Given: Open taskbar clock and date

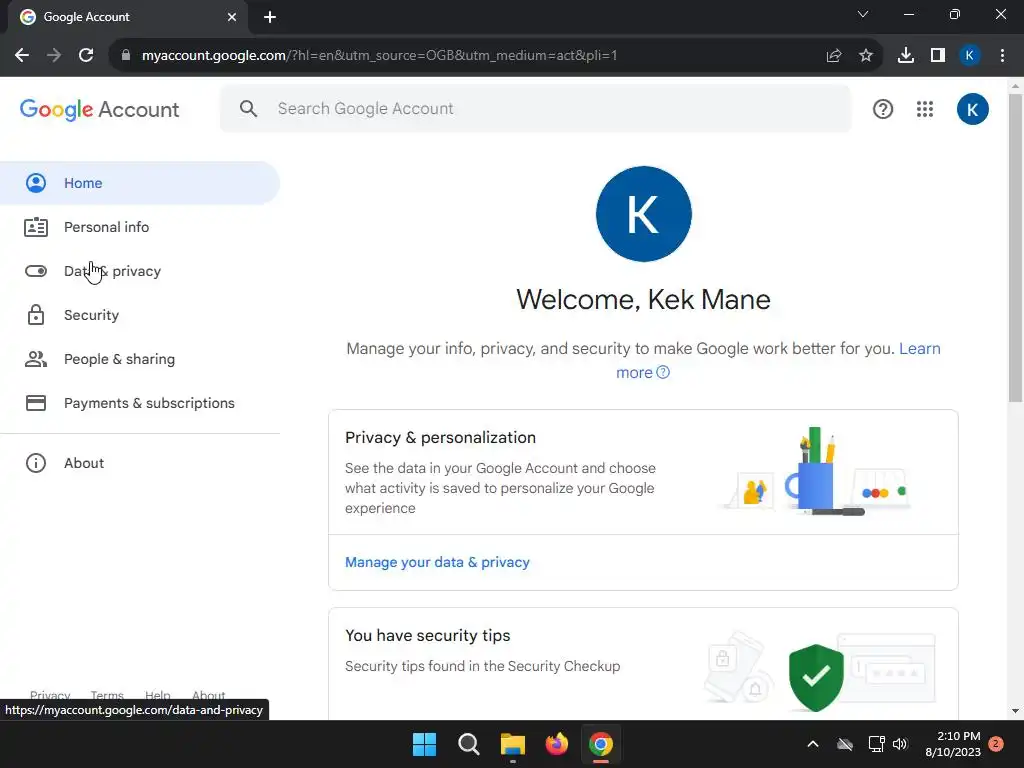Looking at the screenshot, I should tap(953, 744).
